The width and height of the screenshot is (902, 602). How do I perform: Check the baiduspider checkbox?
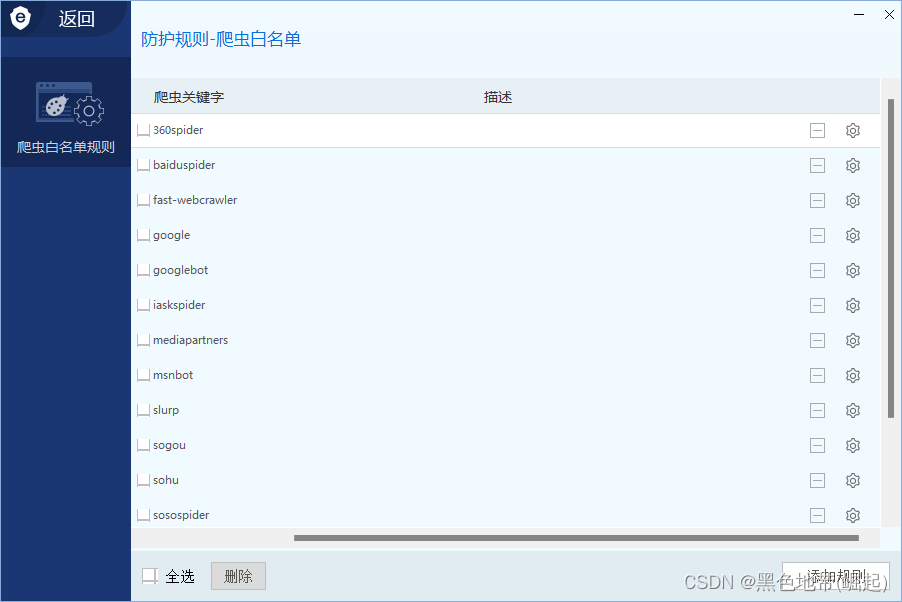143,166
